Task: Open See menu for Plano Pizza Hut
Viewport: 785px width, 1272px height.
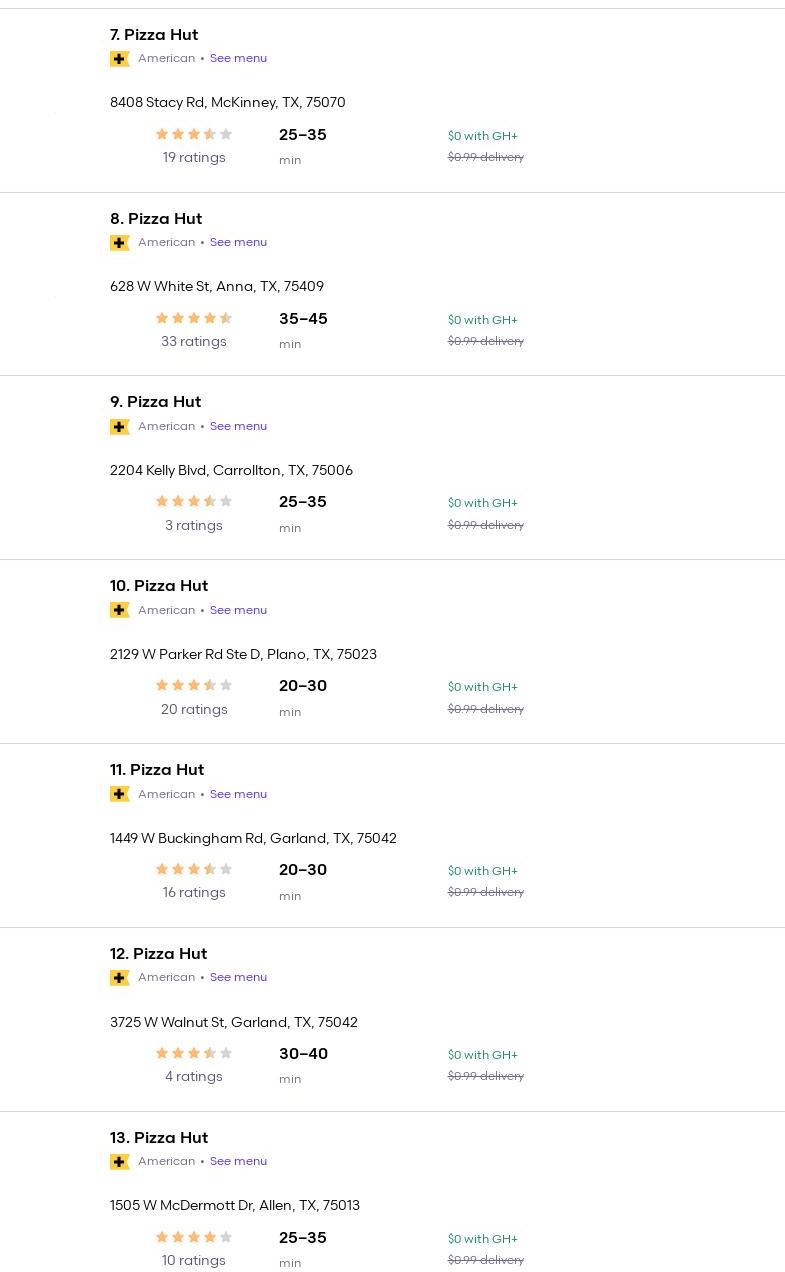Action: coord(238,610)
